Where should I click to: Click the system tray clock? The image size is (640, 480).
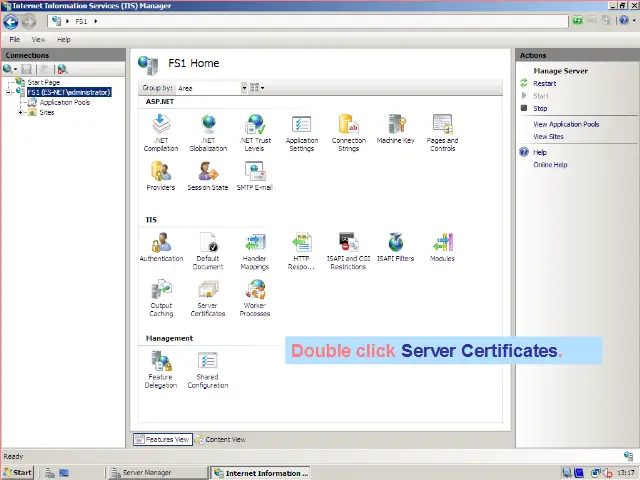point(626,473)
